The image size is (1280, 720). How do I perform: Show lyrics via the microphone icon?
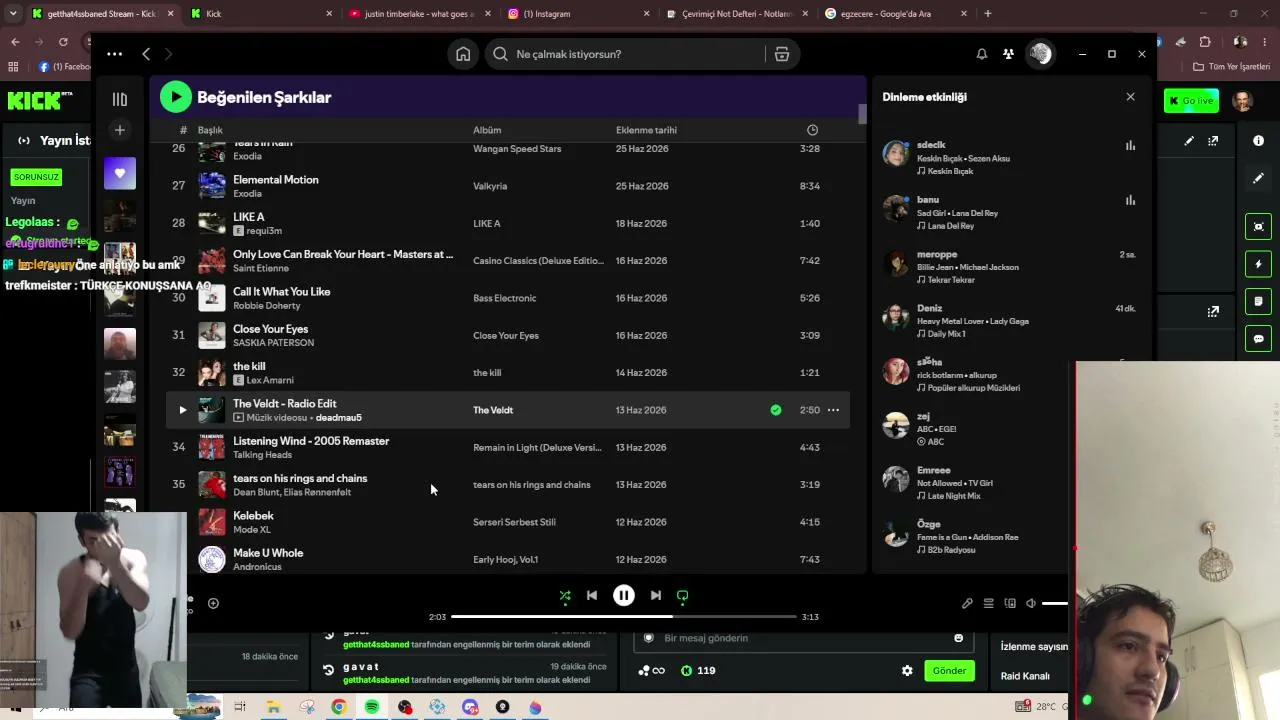tap(967, 604)
